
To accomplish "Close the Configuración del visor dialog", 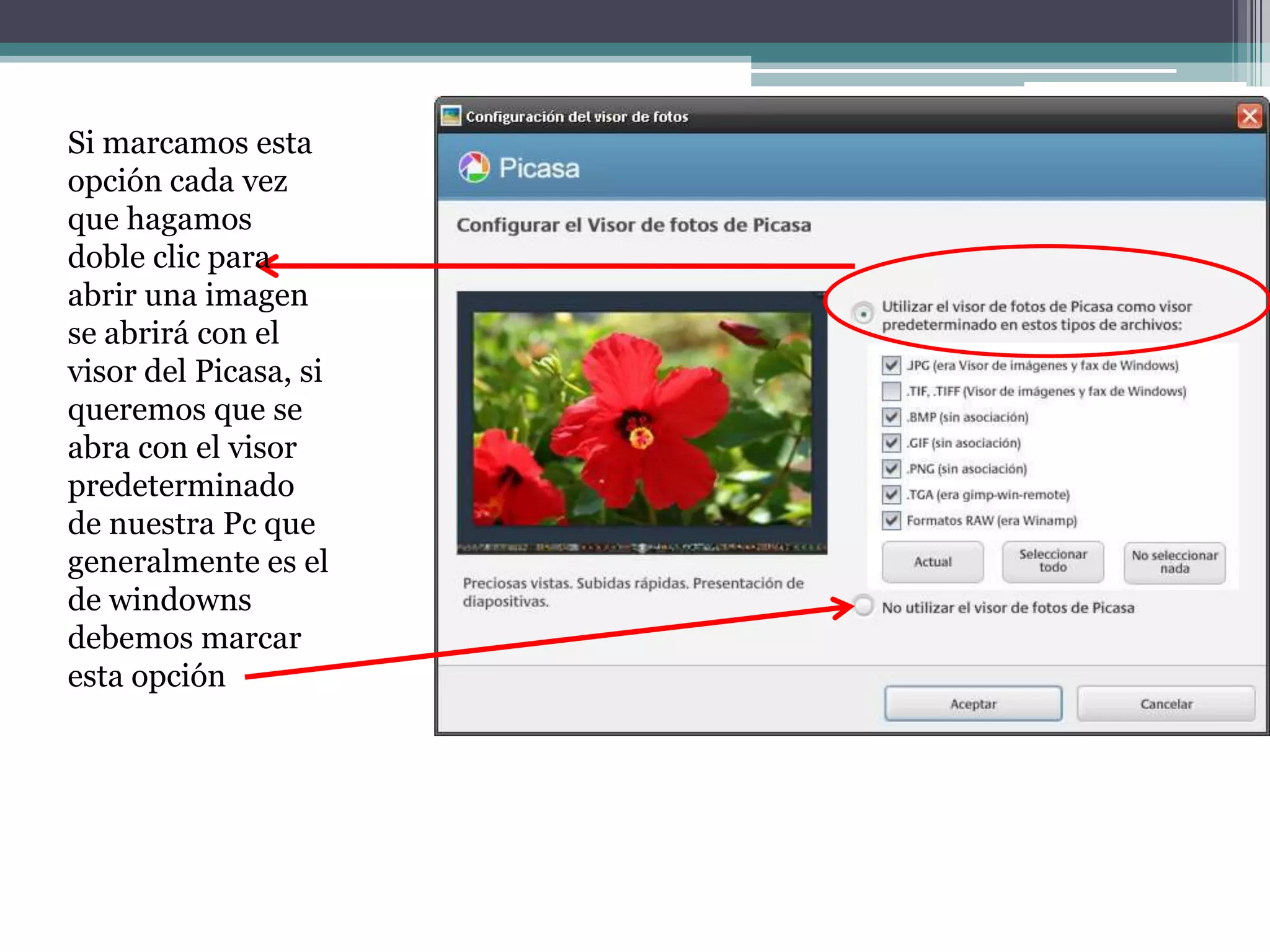I will 1249,116.
